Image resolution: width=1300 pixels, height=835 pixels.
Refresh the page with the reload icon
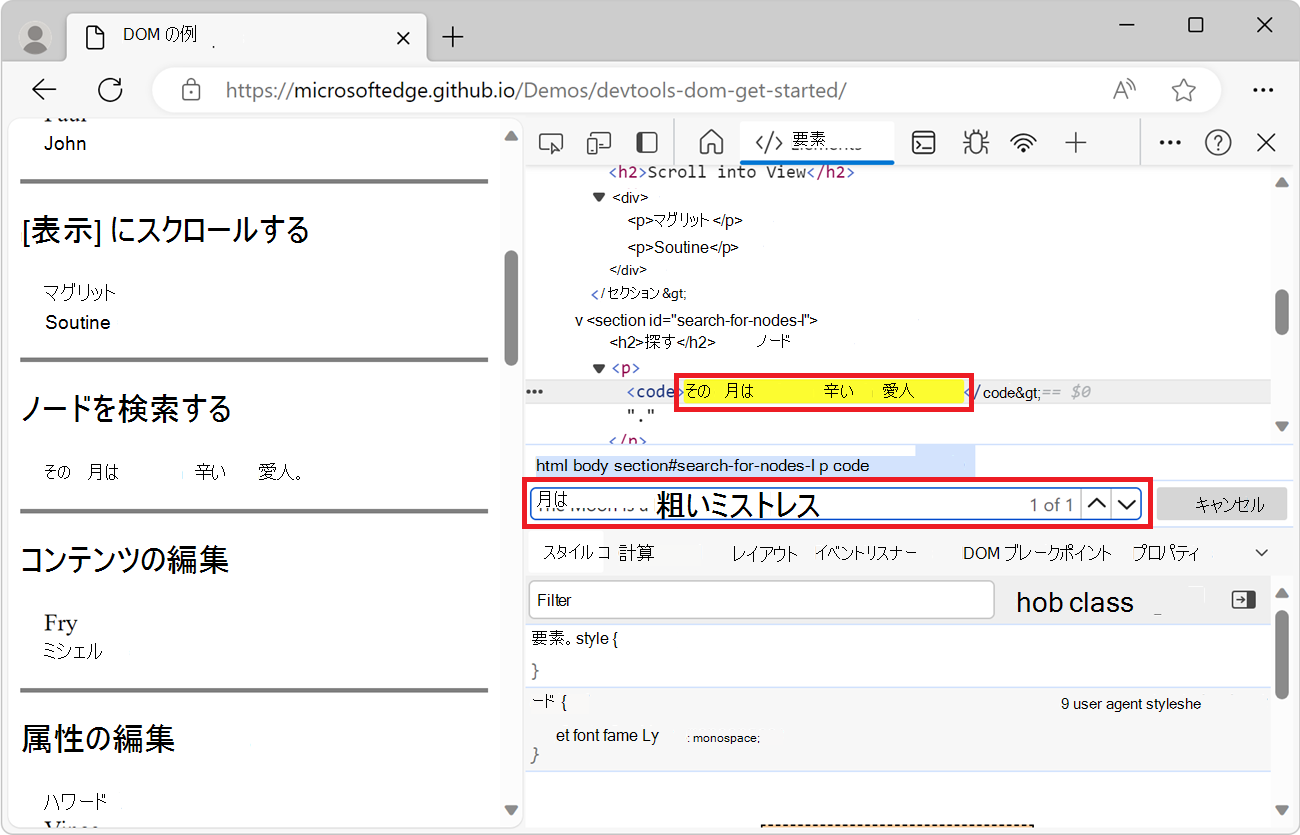pos(110,90)
